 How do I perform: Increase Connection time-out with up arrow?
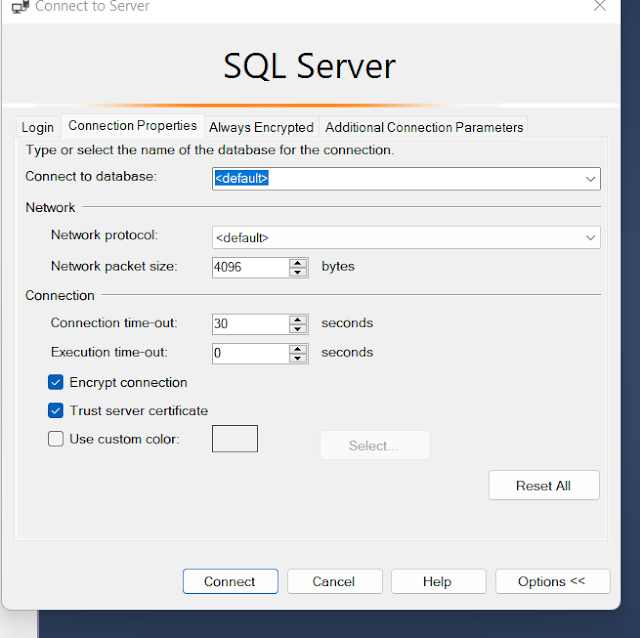click(298, 319)
